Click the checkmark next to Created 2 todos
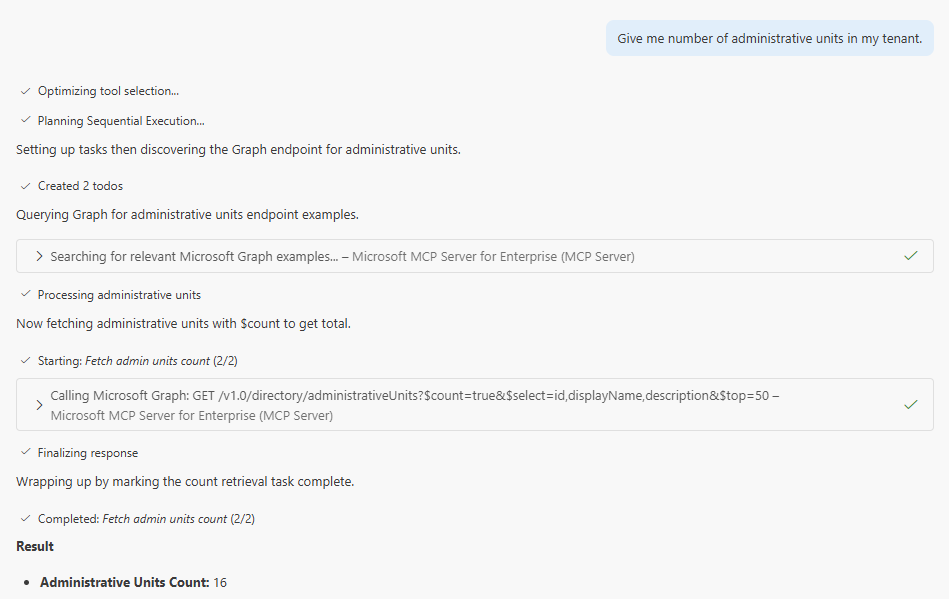 click(25, 186)
